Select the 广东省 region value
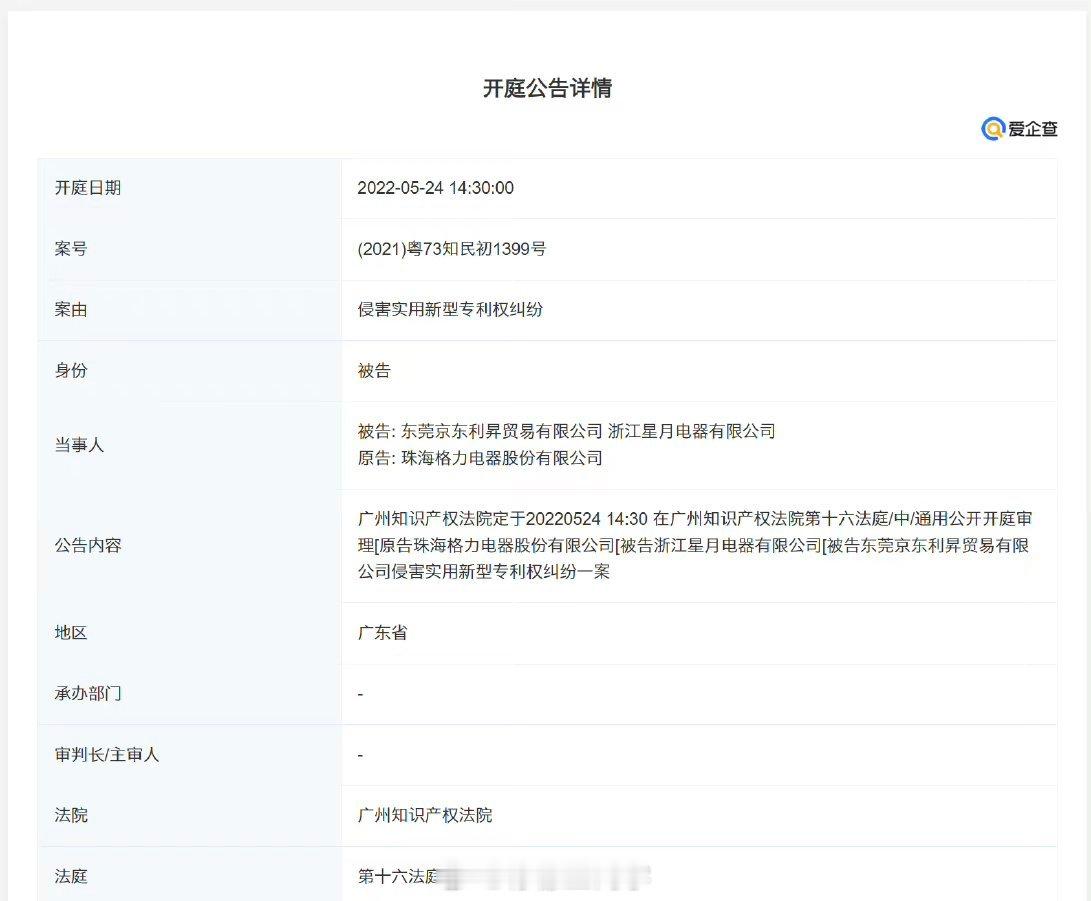Screen dimensions: 1091x901 (383, 633)
